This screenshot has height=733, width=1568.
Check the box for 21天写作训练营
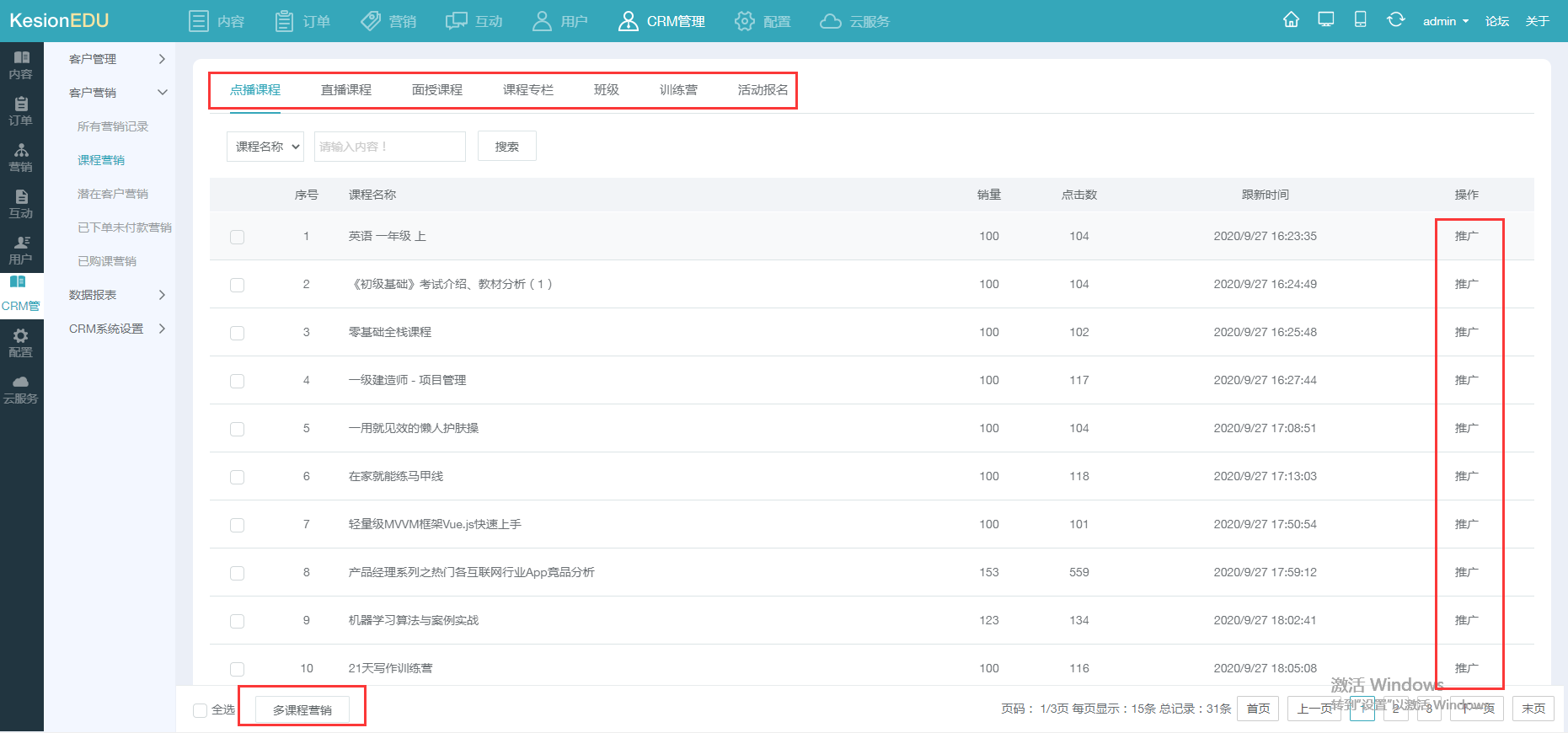pyautogui.click(x=238, y=669)
